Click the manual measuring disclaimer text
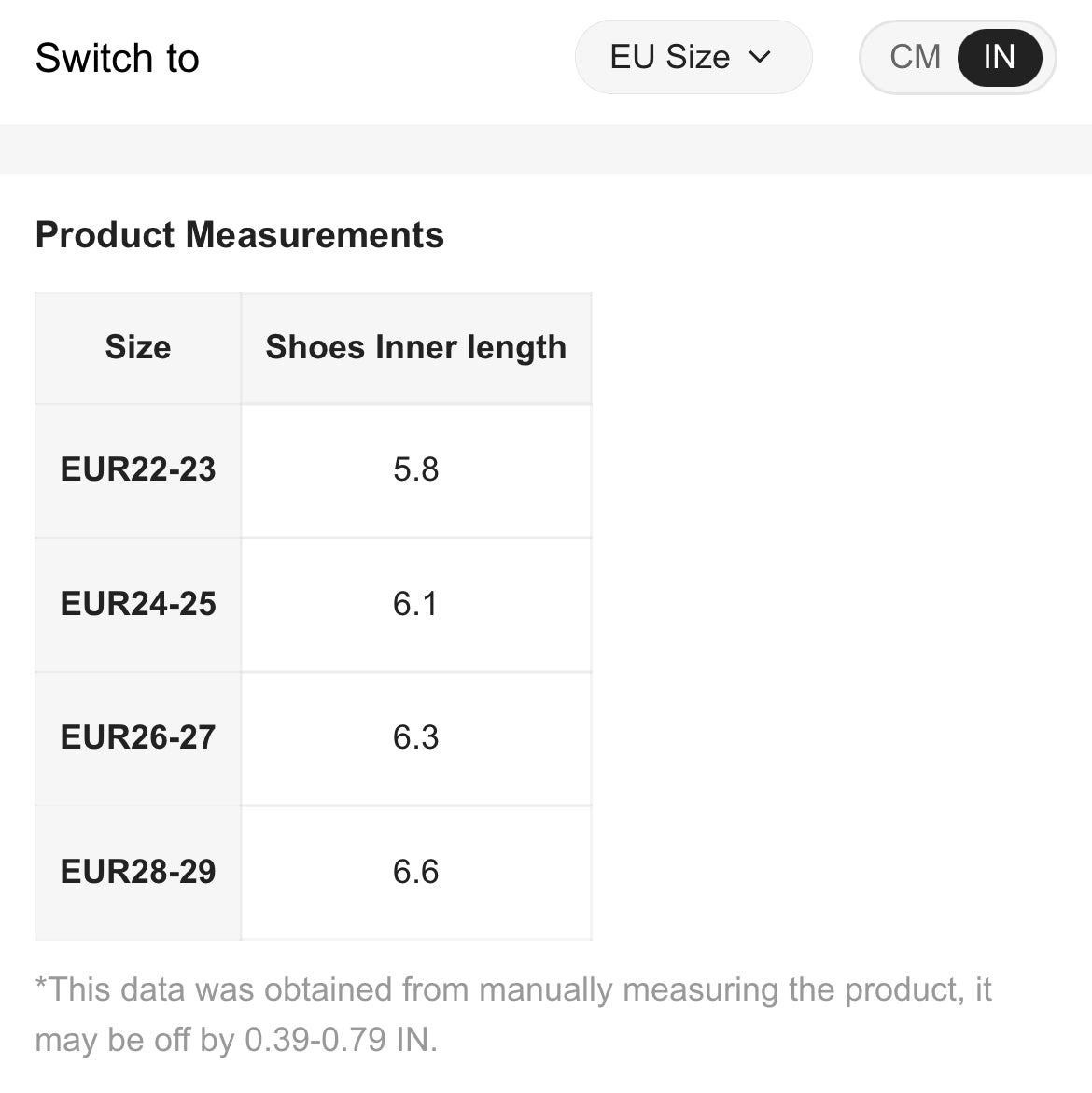Screen dimensions: 1092x1093 tap(512, 989)
